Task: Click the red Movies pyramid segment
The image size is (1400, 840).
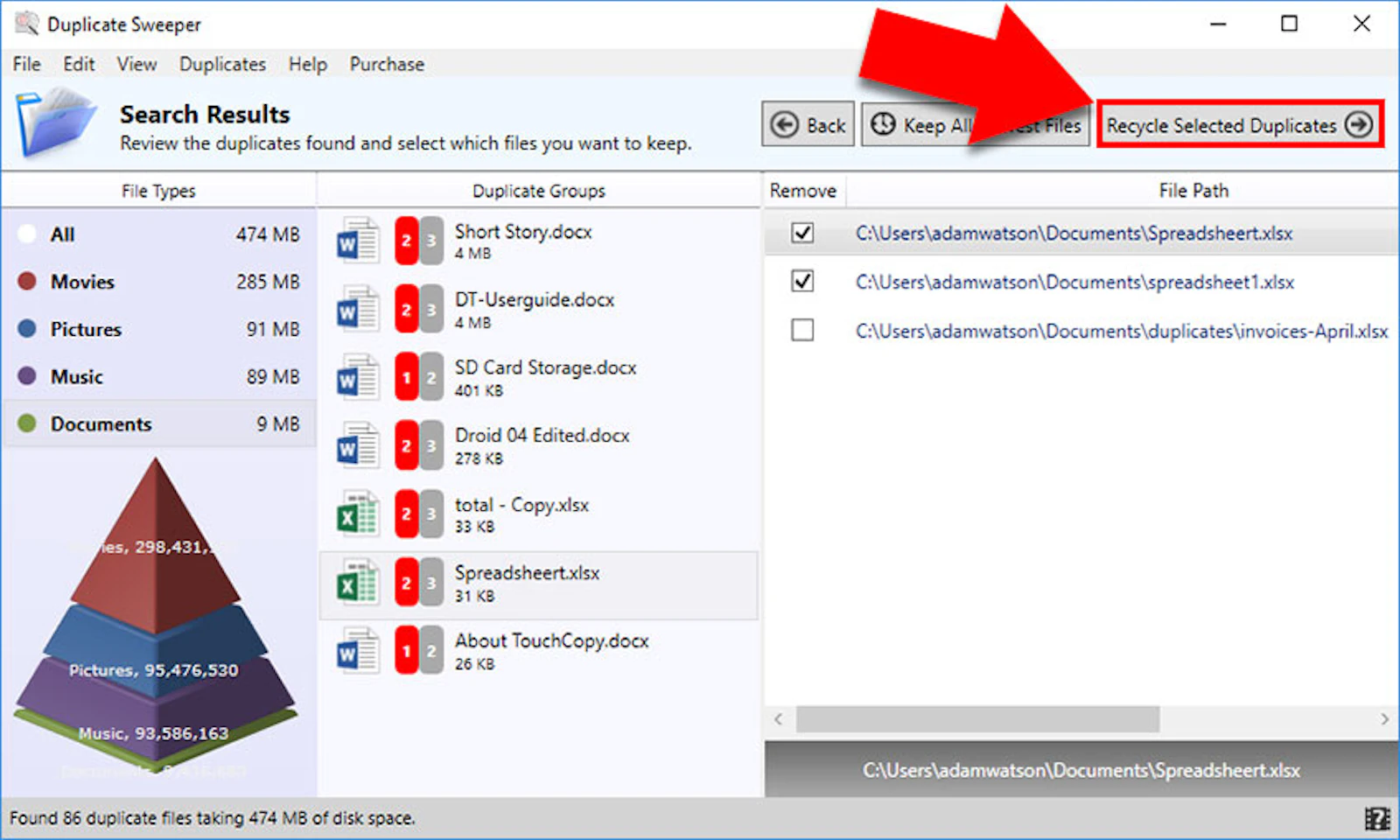Action: coord(156,547)
